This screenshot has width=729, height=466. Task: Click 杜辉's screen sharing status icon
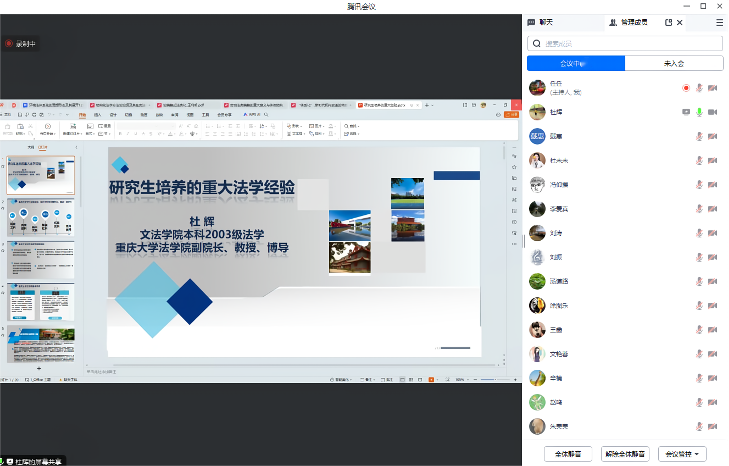pyautogui.click(x=686, y=112)
